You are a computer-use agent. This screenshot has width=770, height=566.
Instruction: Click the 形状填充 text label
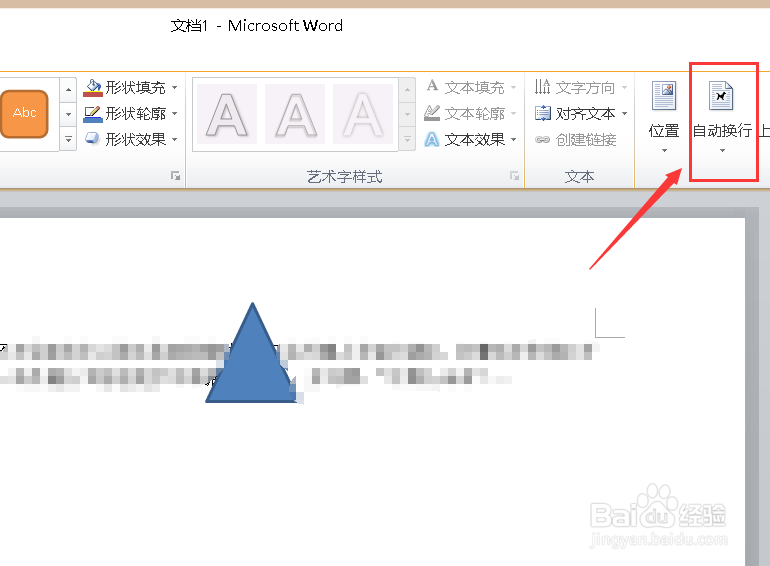coord(136,88)
